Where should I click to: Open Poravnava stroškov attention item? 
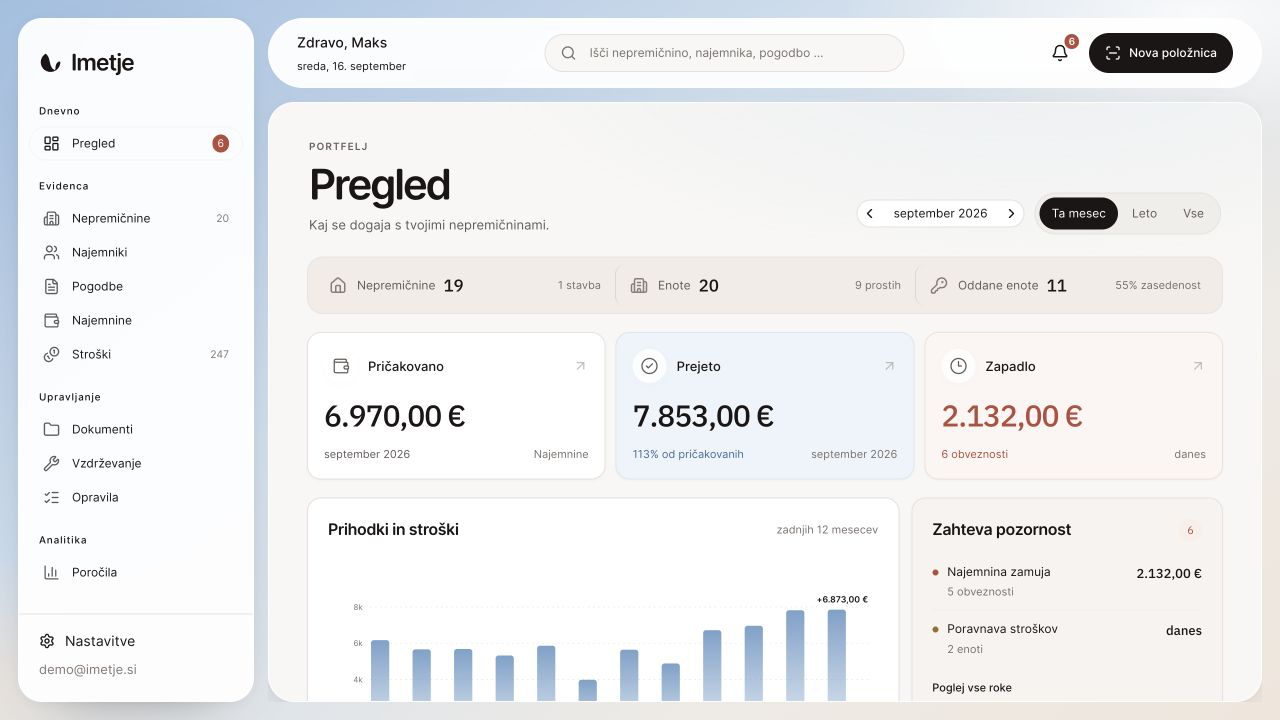(1067, 638)
